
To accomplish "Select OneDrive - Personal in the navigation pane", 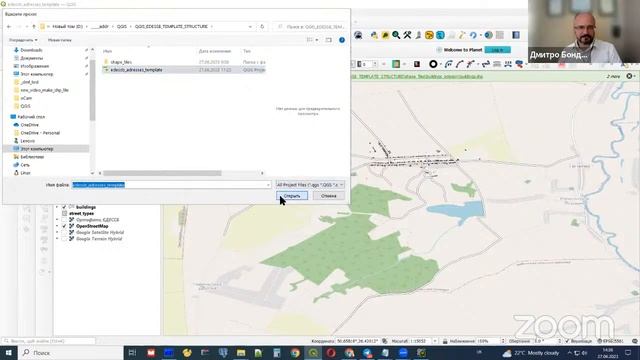I will pyautogui.click(x=40, y=133).
